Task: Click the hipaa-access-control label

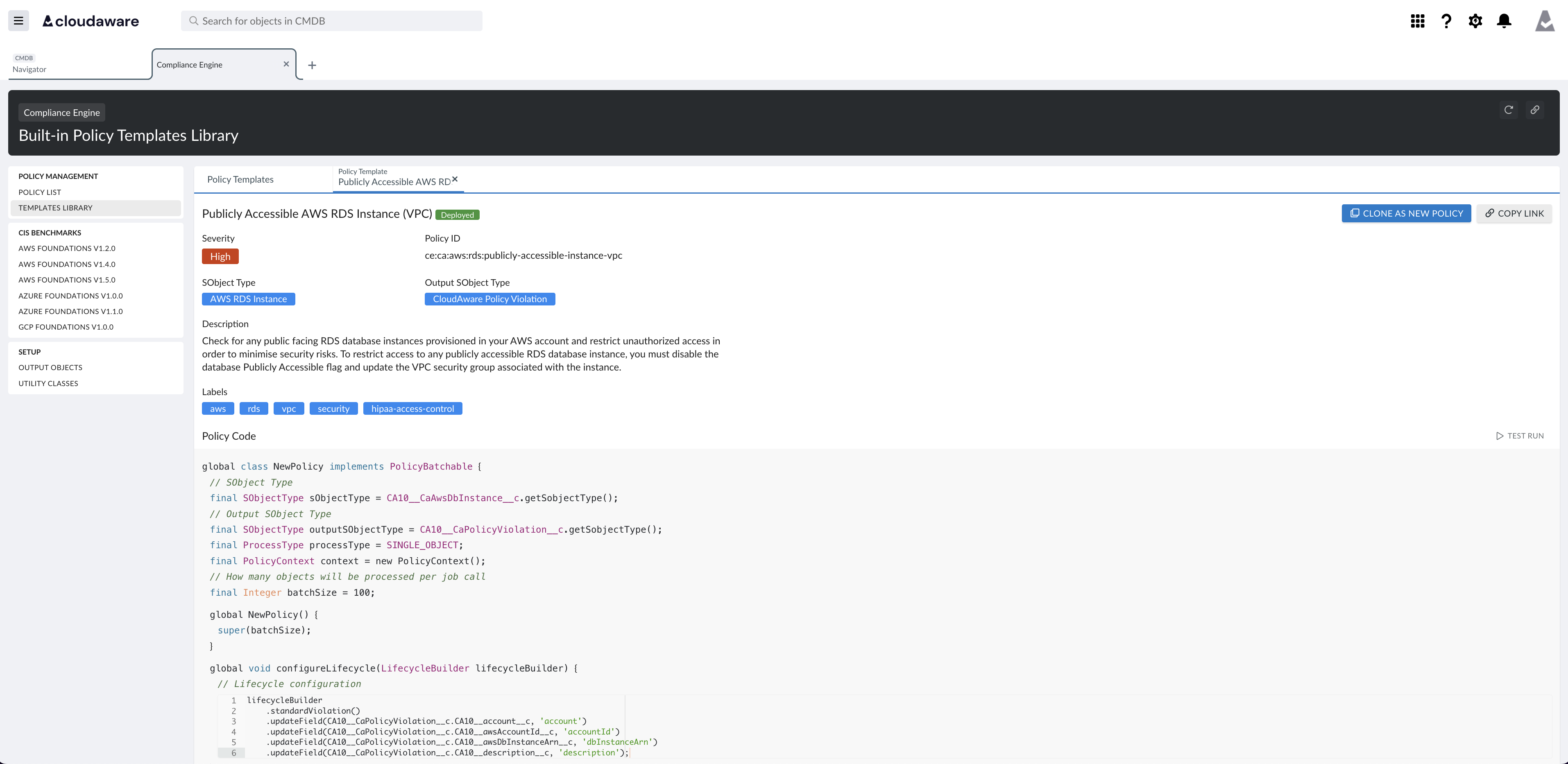Action: click(413, 409)
